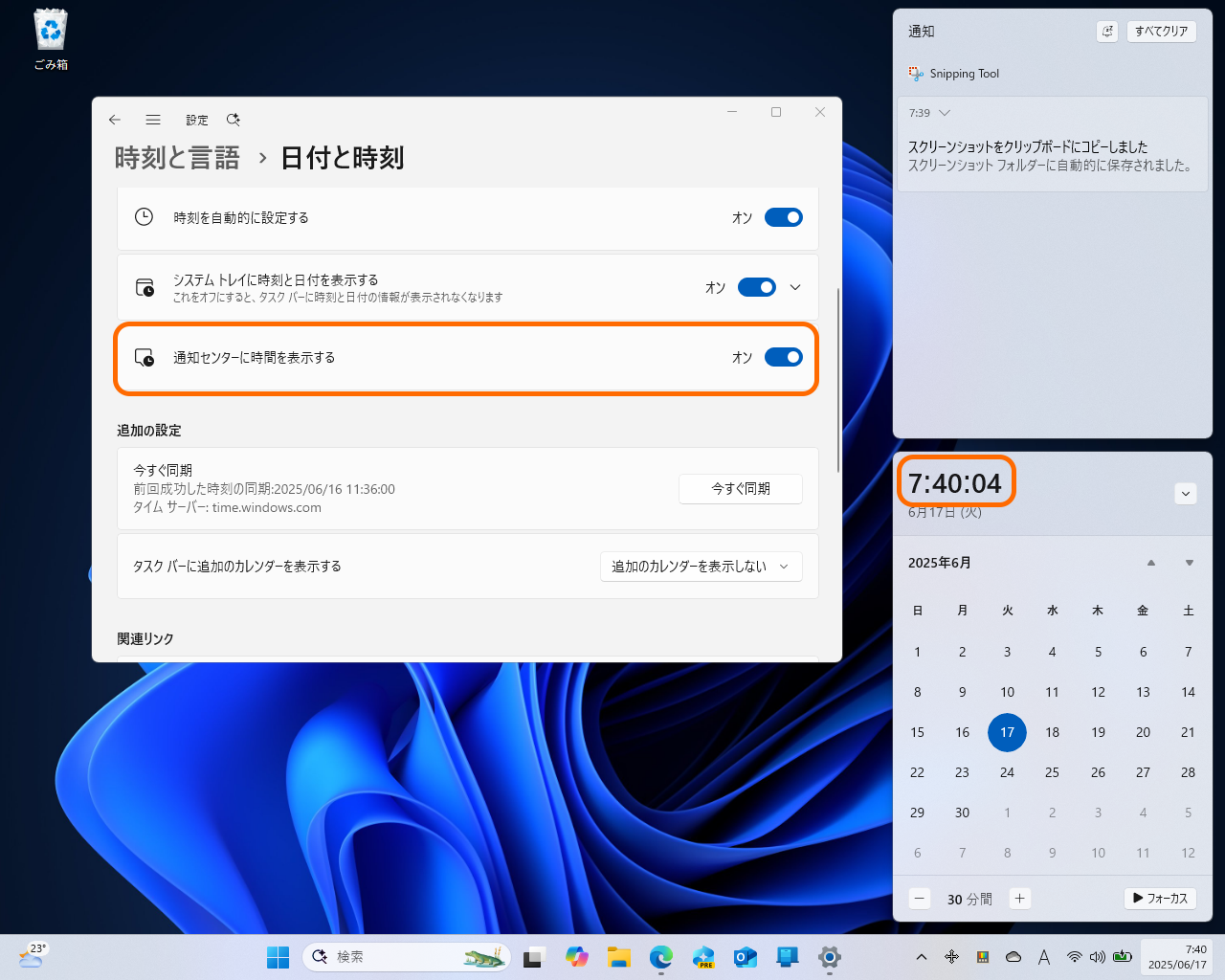1225x980 pixels.
Task: Open the 追加のカレンダーを表示しない dropdown
Action: click(701, 566)
